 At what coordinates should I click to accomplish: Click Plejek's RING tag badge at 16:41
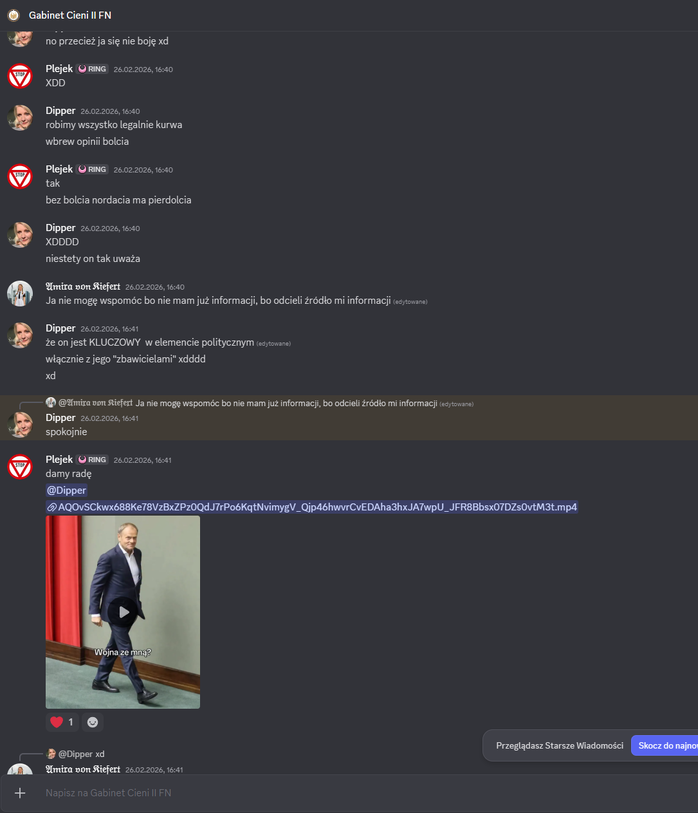tap(92, 459)
